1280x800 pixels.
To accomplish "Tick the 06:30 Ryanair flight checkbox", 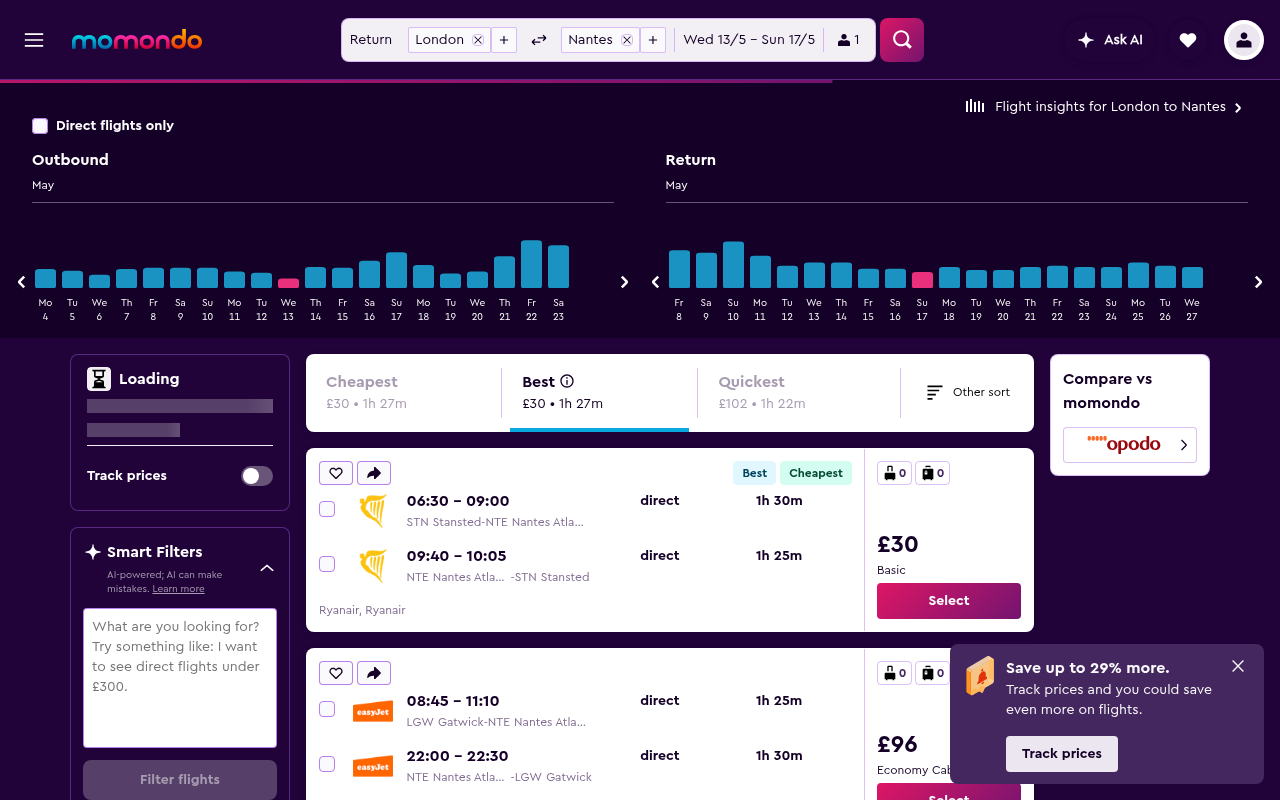I will [326, 509].
